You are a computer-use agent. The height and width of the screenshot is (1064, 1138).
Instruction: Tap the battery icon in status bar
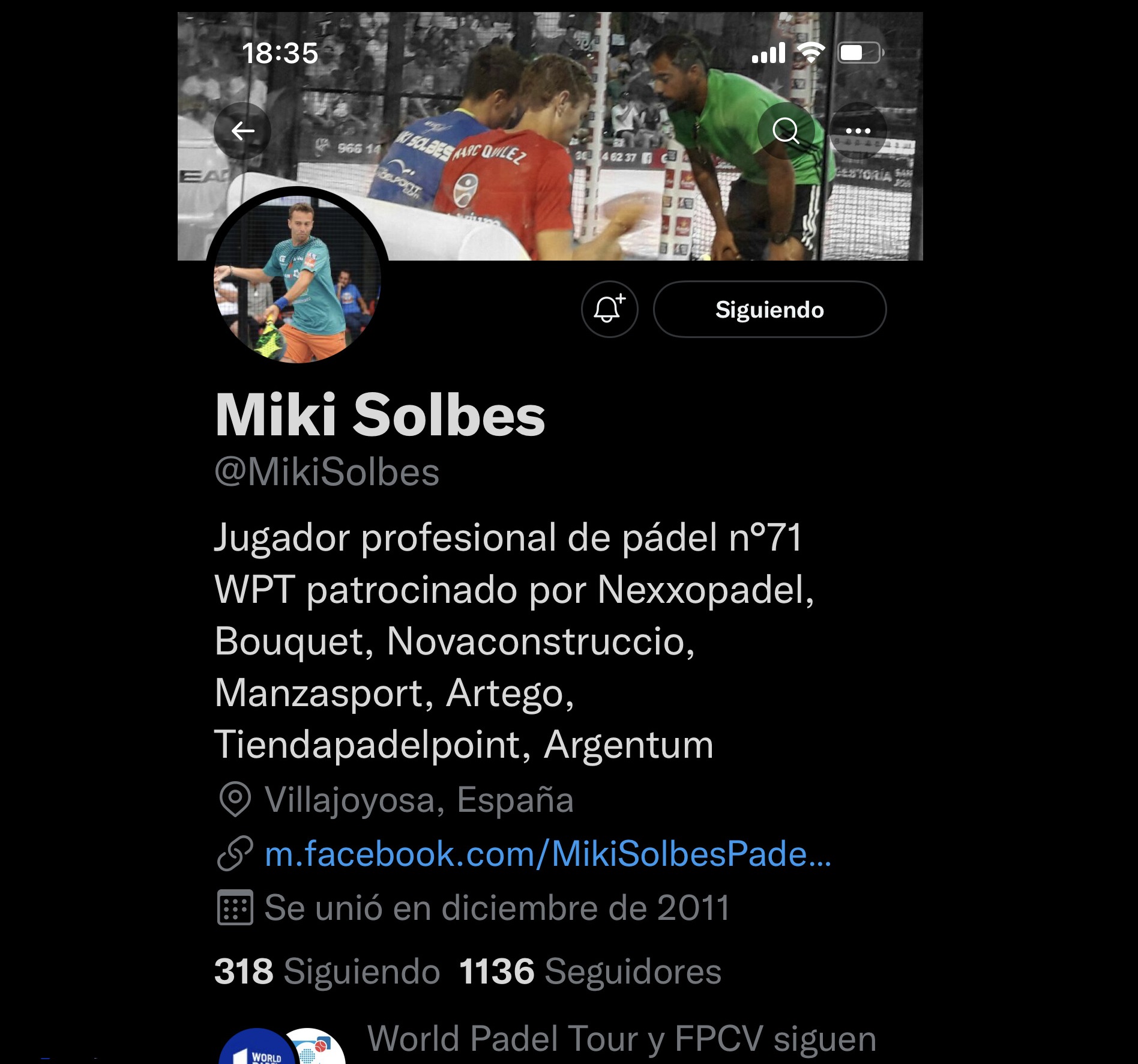point(861,53)
